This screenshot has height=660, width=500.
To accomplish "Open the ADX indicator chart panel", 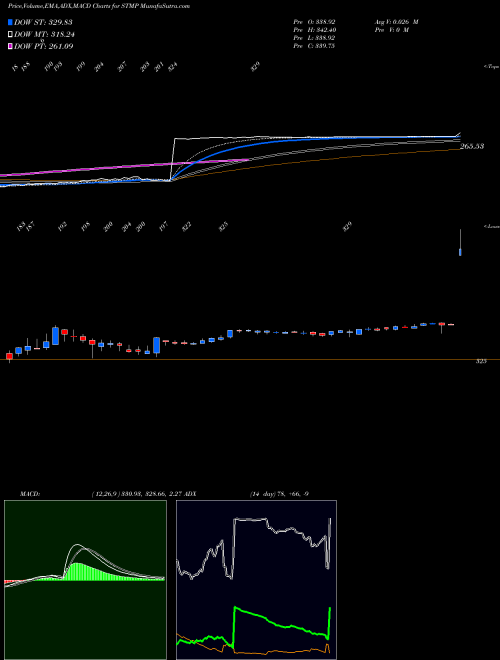I will (x=256, y=580).
